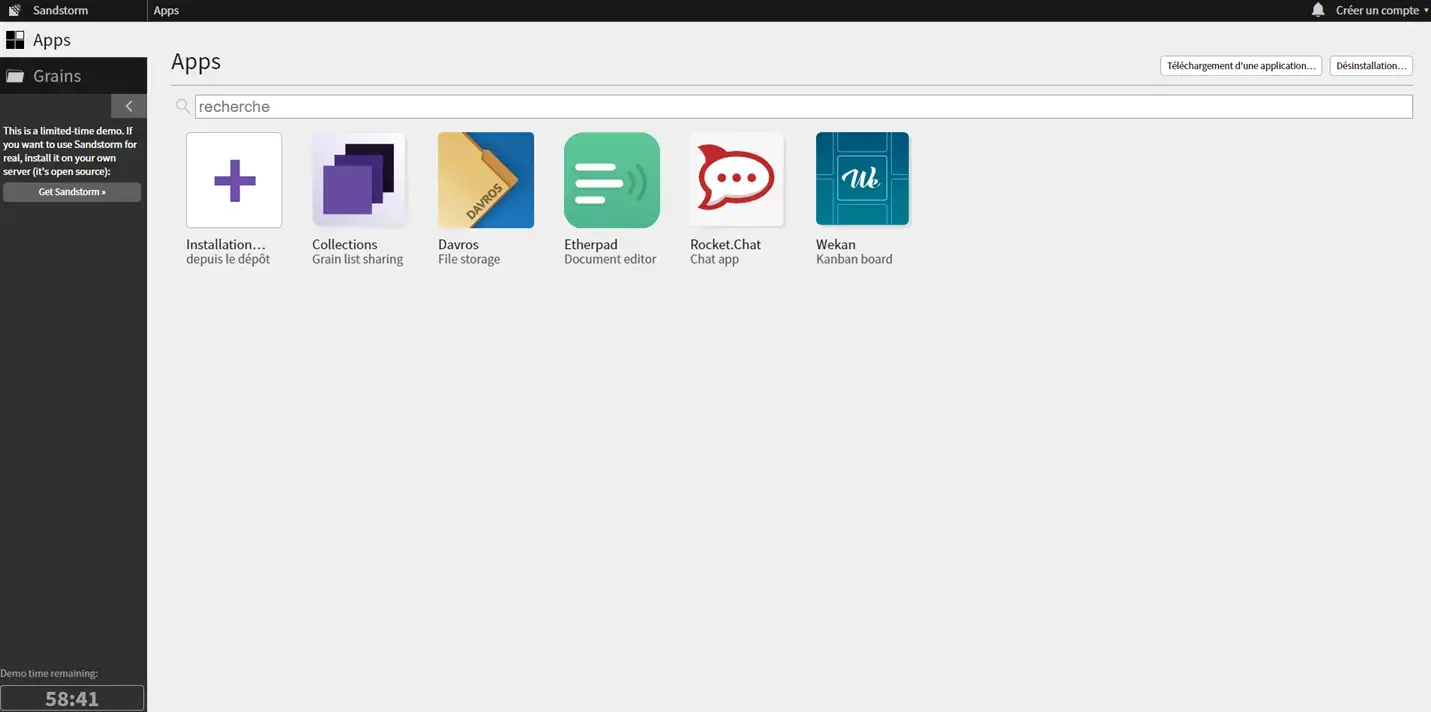Click the Sandstorm title in the top bar
This screenshot has width=1431, height=712.
pos(60,10)
